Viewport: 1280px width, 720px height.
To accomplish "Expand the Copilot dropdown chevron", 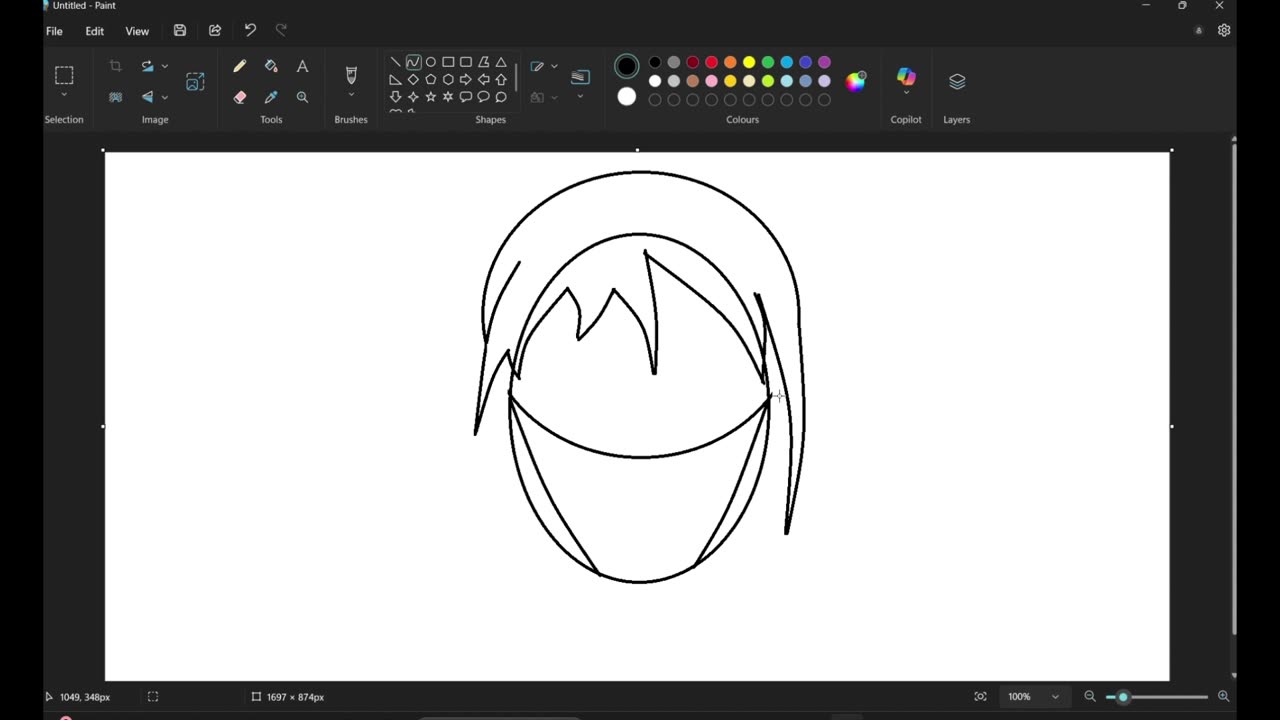I will [x=906, y=94].
